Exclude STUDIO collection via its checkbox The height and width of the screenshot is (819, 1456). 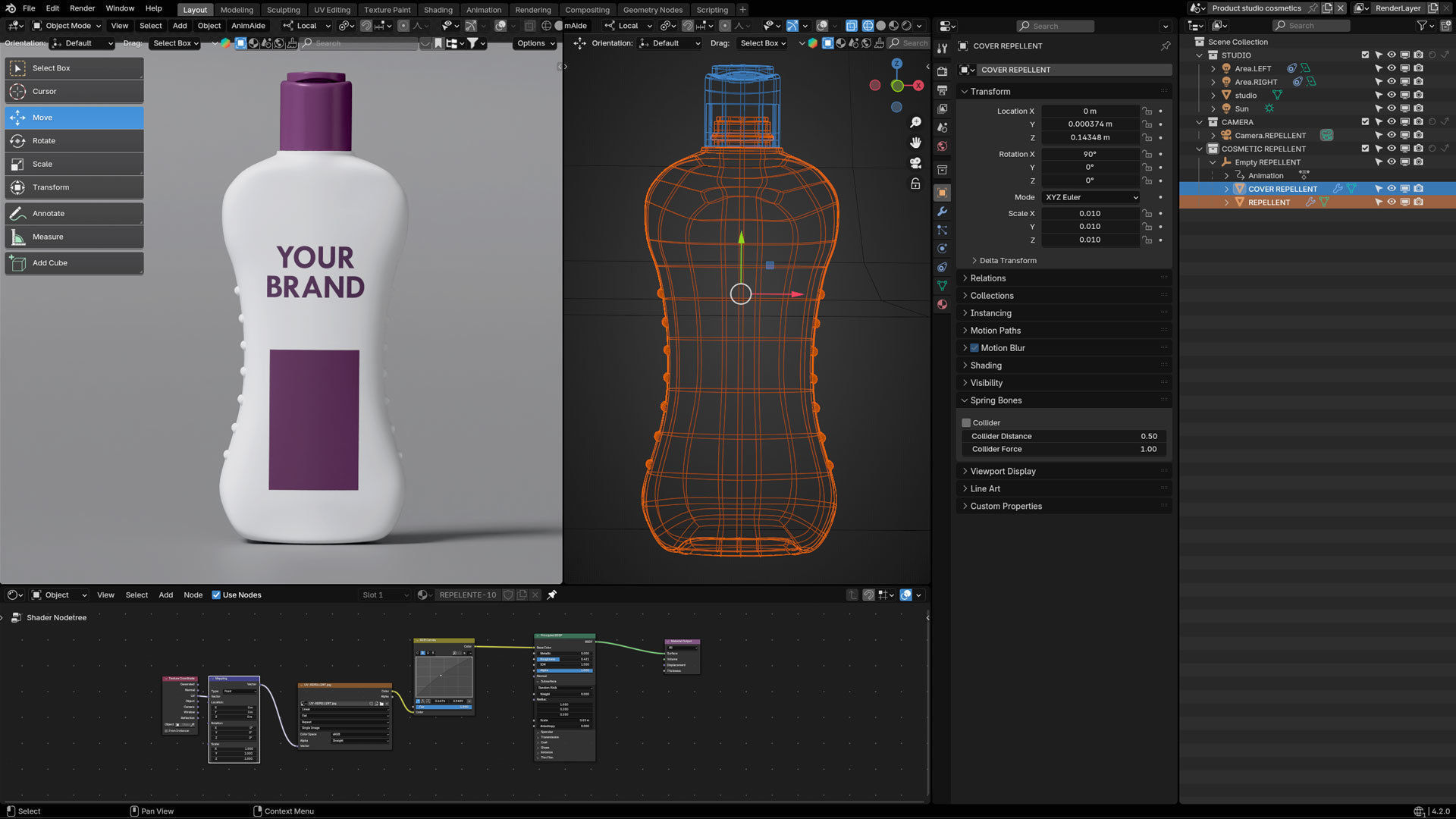[x=1365, y=55]
